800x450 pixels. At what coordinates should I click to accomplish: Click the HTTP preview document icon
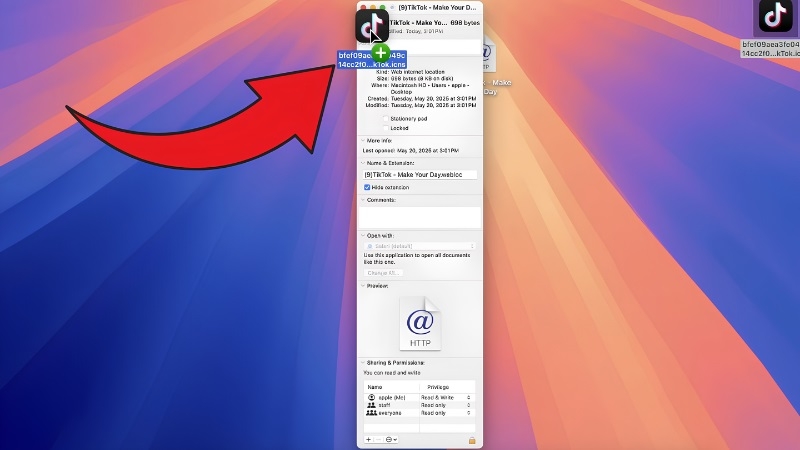[420, 323]
